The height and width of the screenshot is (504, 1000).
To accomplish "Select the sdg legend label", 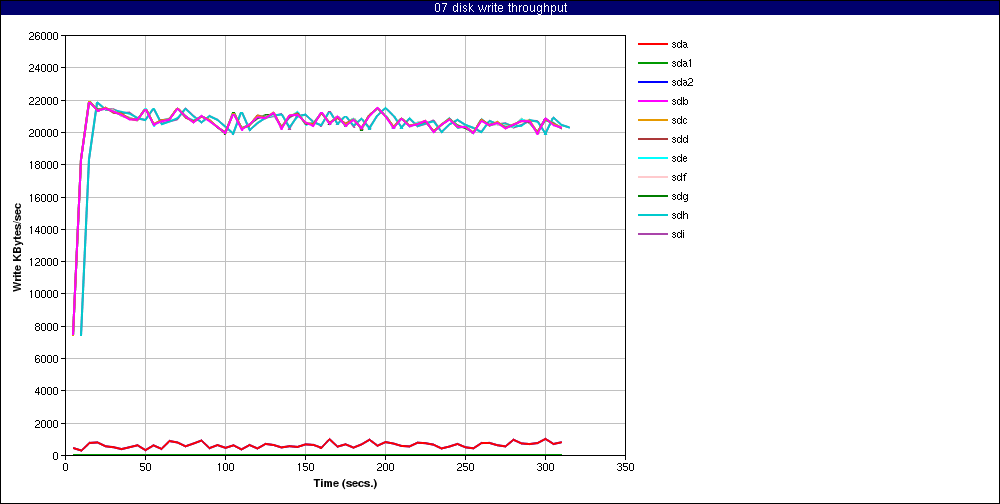I will [x=680, y=196].
